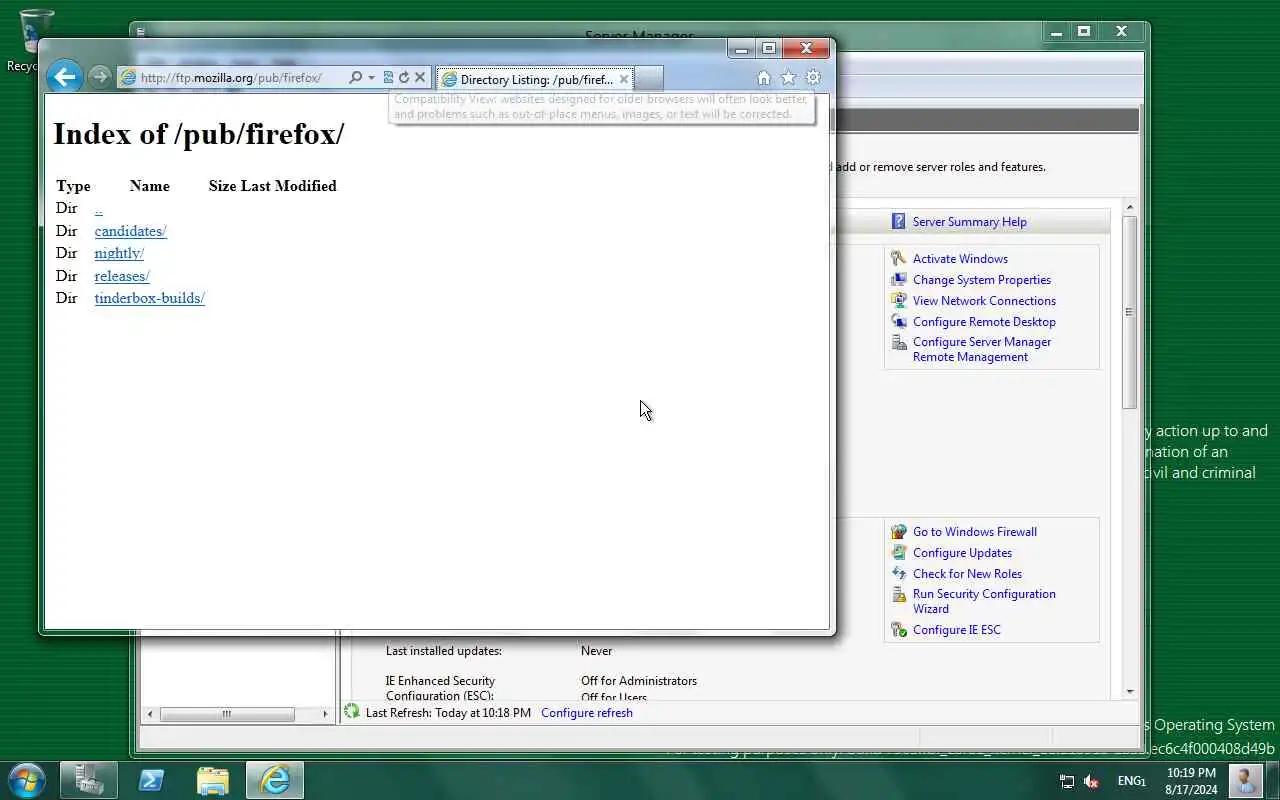
Task: Click the tree pane horizontal scrollbar right arrow
Action: click(x=324, y=714)
